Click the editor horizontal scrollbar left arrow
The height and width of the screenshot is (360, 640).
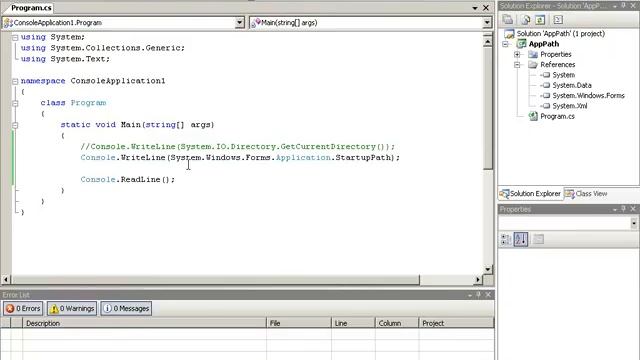pos(6,280)
